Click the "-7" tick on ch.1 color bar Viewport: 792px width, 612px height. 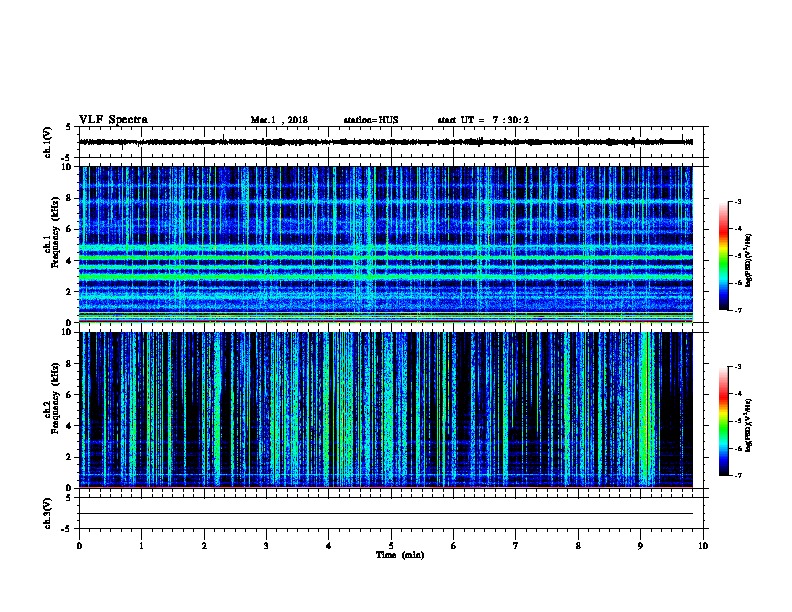[737, 310]
